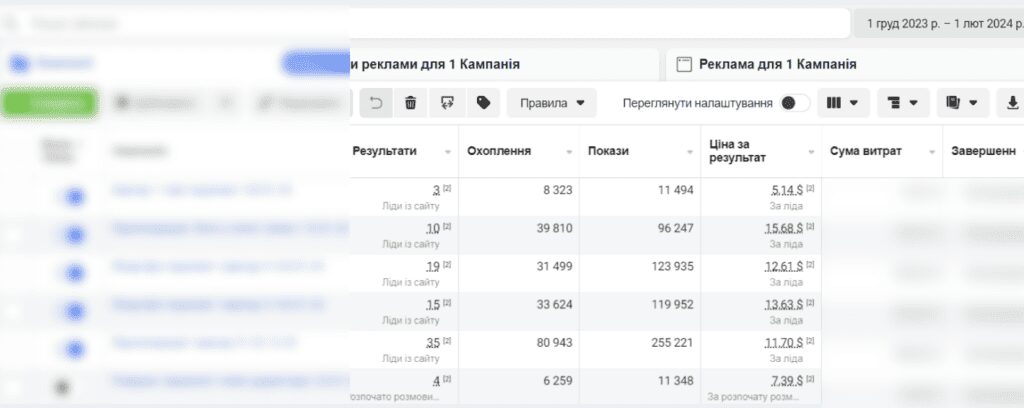Viewport: 1024px width, 408px height.
Task: Click the results value 3
Action: coord(436,191)
